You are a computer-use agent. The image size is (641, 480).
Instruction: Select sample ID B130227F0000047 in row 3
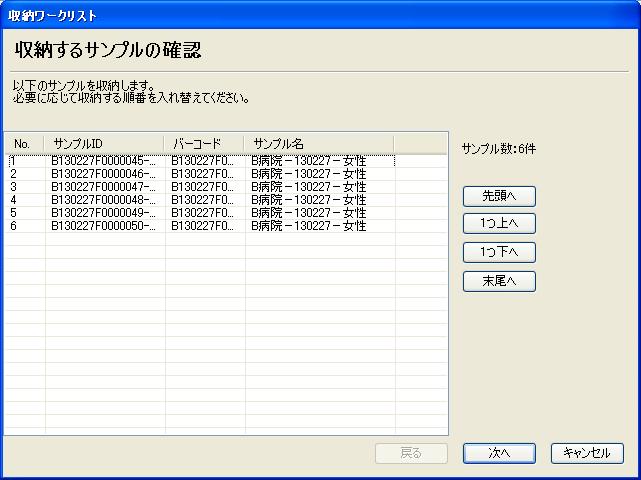click(x=104, y=187)
